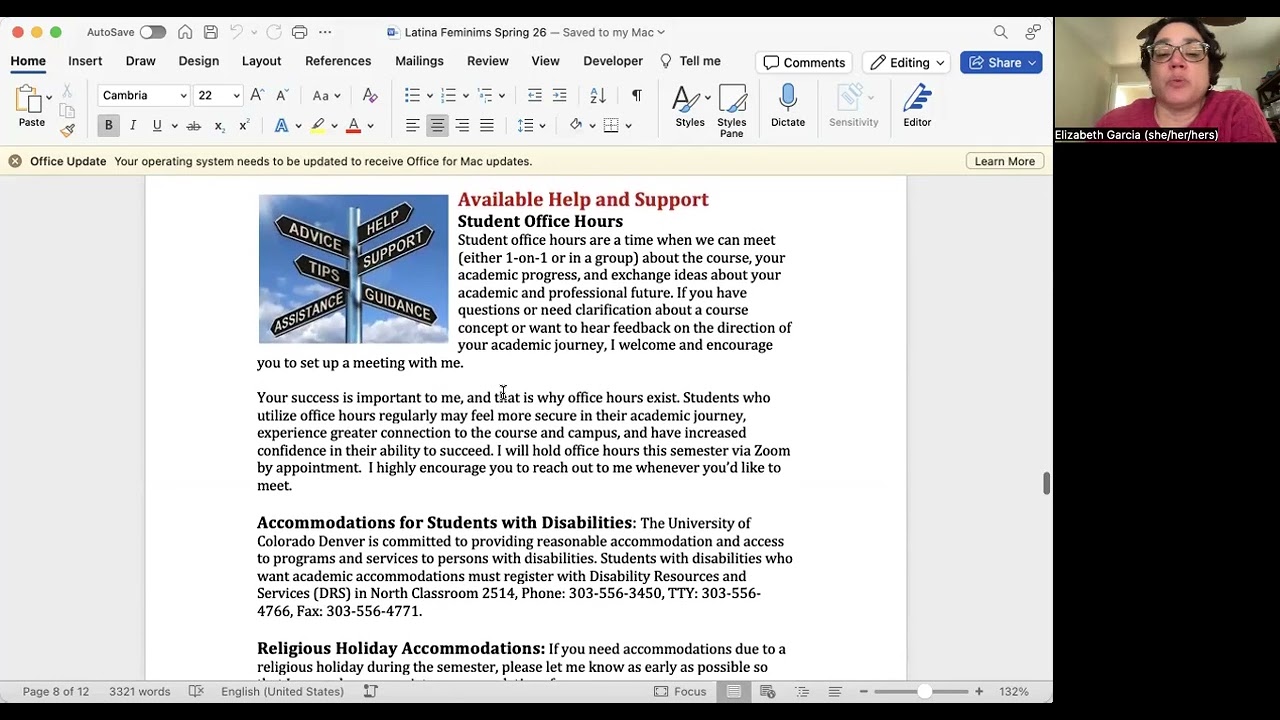Go to the References tab

(x=338, y=61)
